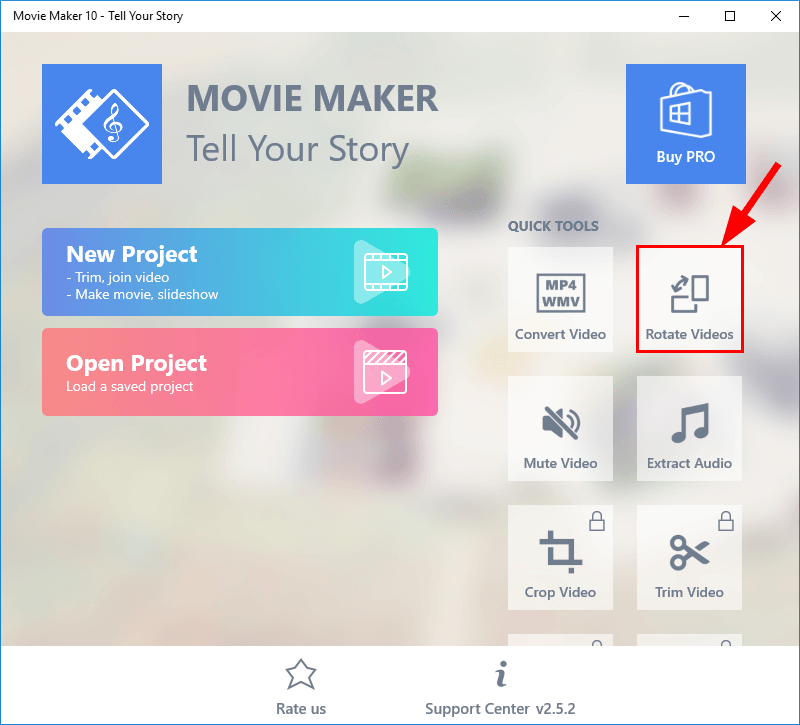Viewport: 800px width, 725px height.
Task: Select the Extract Audio tool
Action: pyautogui.click(x=689, y=429)
